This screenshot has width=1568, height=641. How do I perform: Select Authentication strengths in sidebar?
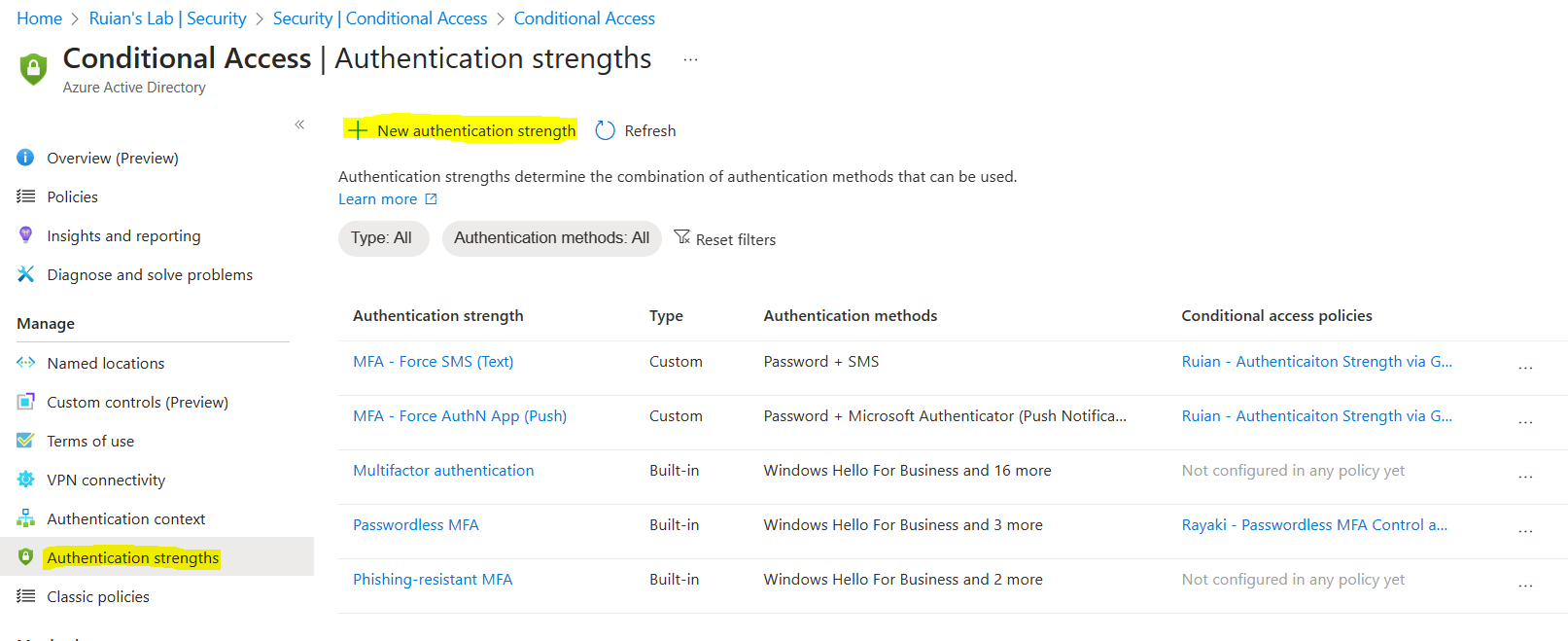click(x=133, y=557)
